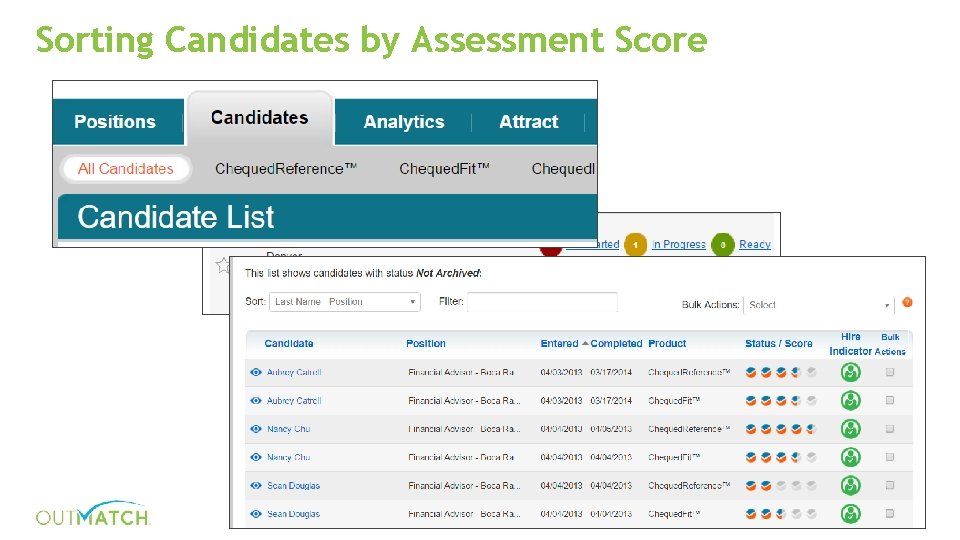Tick the bulk checkbox in third row (Nancy Chu)
This screenshot has height=540, width=960.
click(890, 429)
